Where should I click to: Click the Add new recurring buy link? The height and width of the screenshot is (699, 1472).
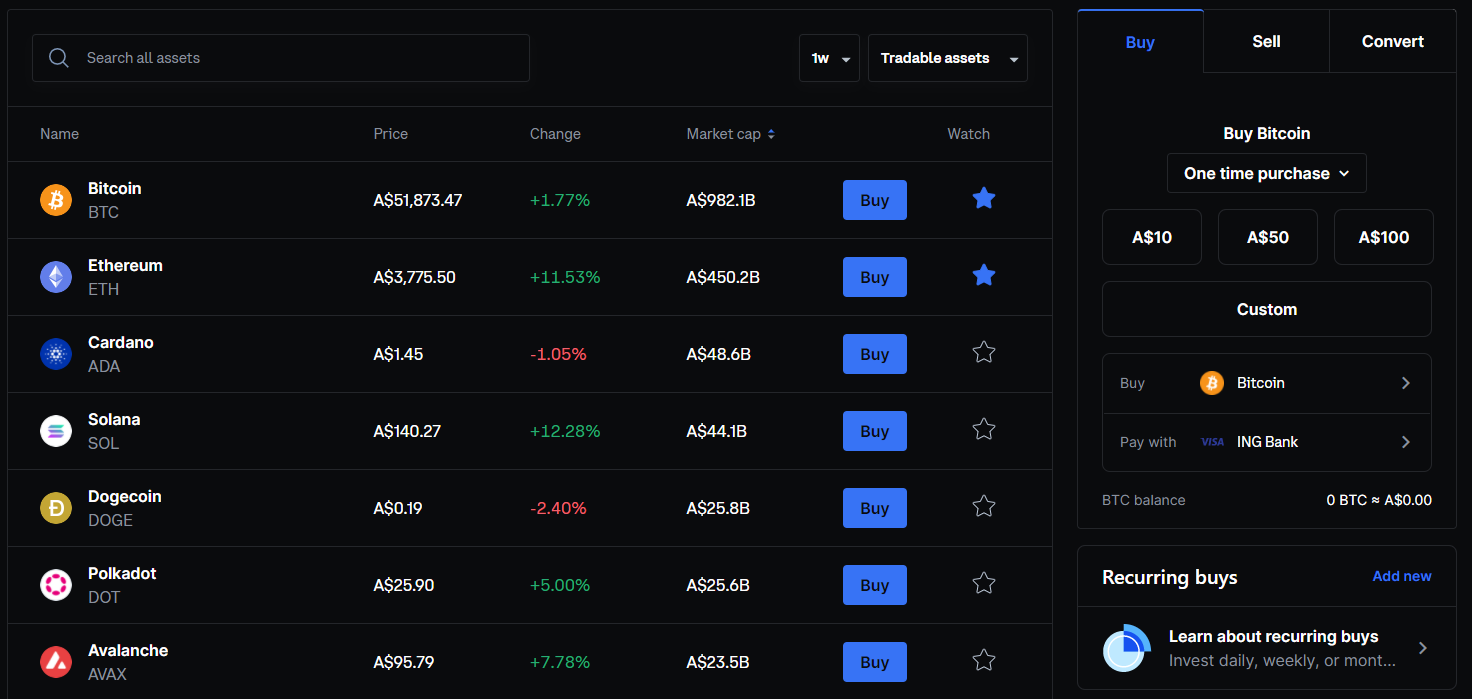click(x=1402, y=576)
